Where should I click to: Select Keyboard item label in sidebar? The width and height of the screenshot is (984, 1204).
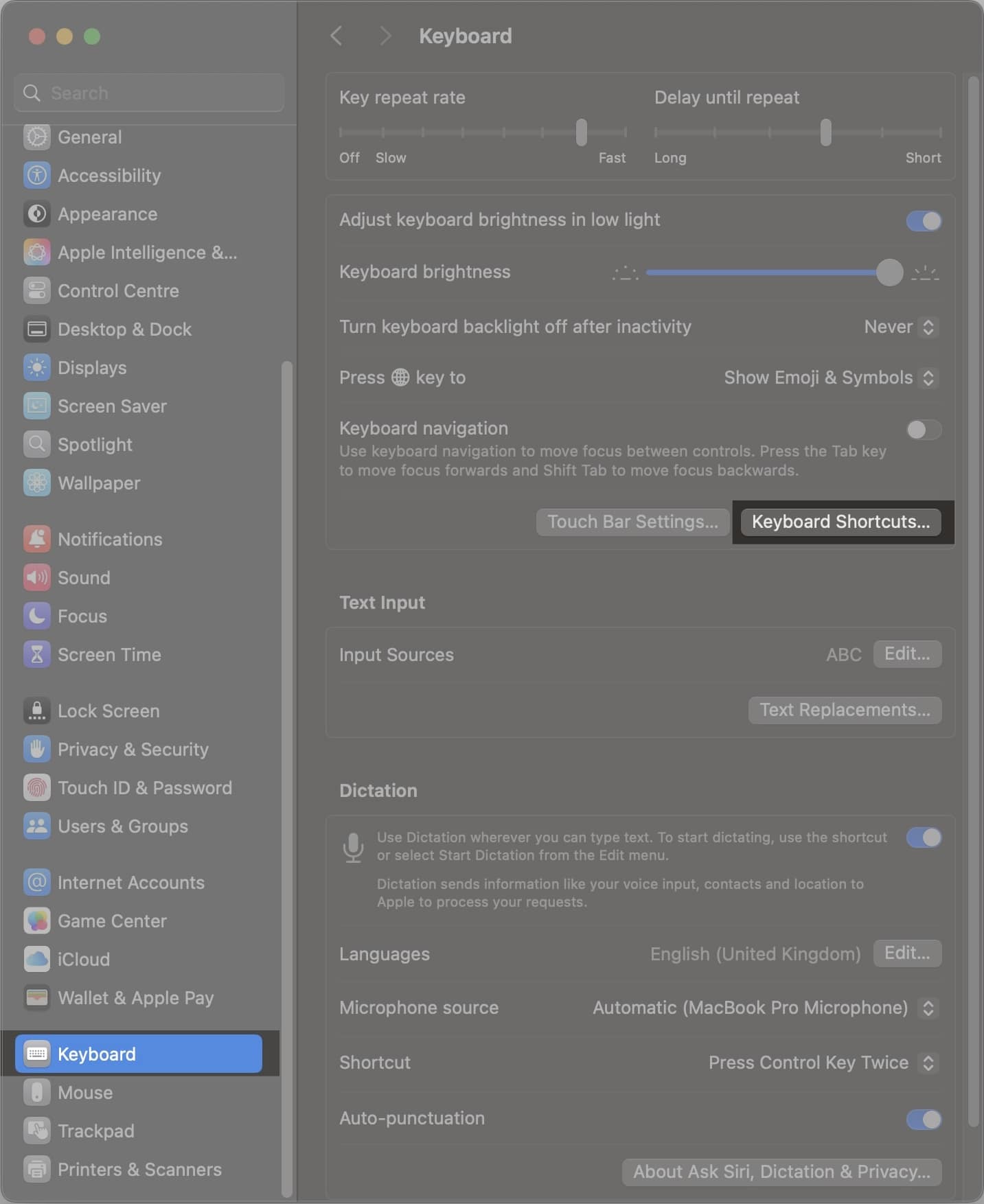point(97,1054)
